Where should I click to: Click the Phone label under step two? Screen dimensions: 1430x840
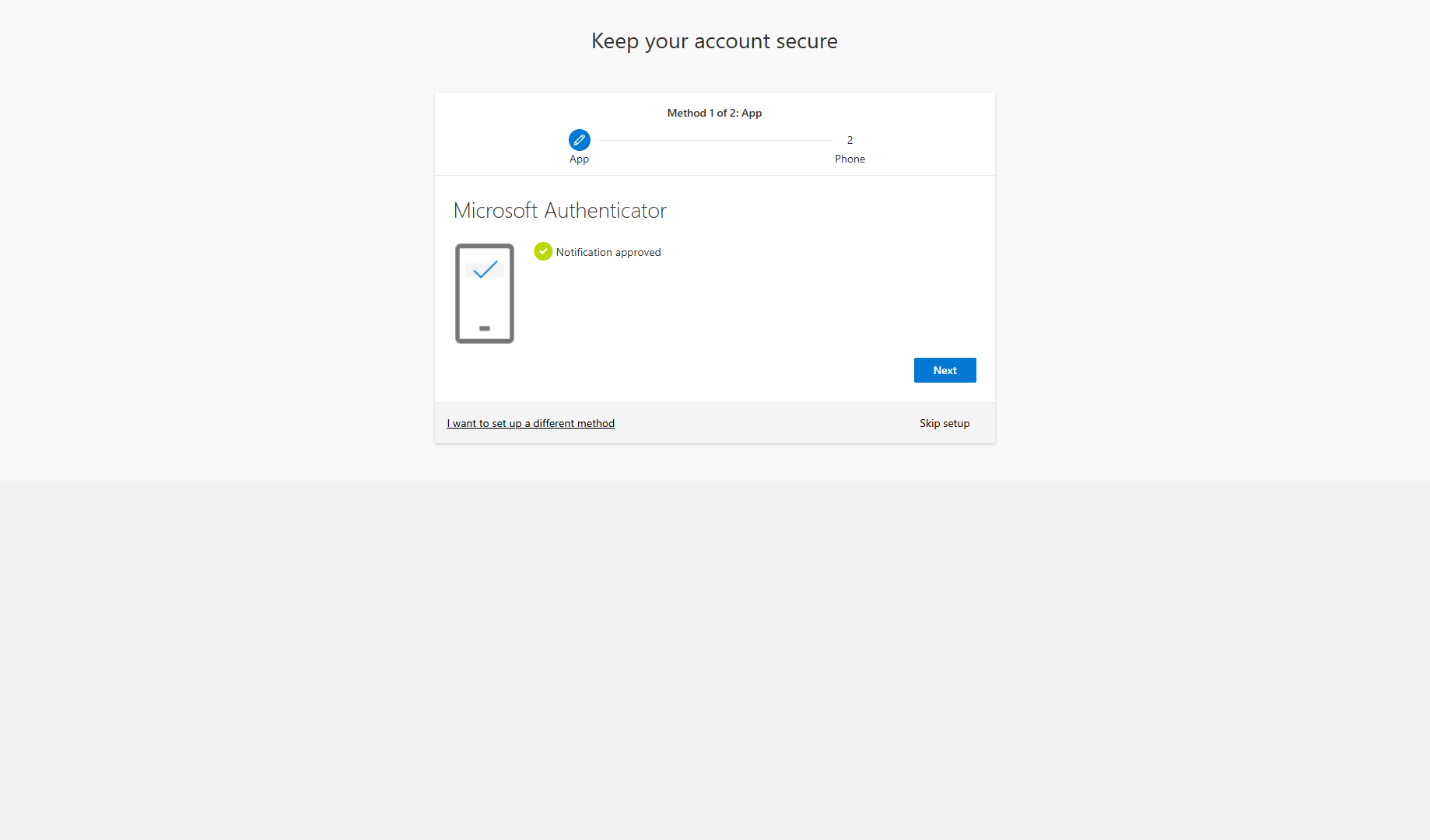click(x=850, y=159)
